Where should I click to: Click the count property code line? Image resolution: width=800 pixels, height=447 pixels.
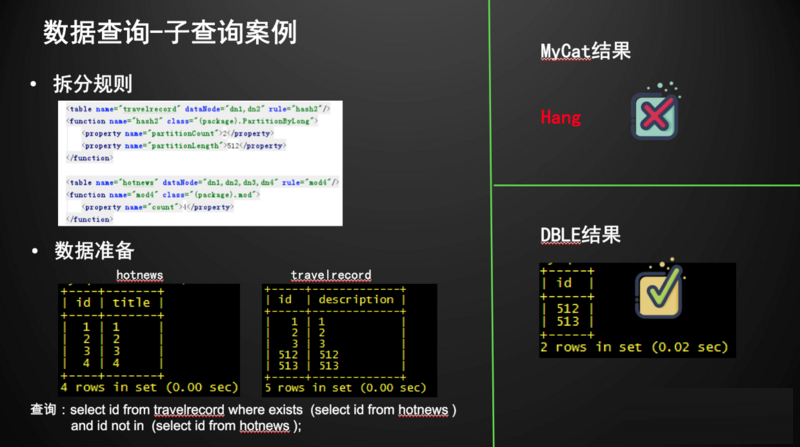tap(157, 207)
